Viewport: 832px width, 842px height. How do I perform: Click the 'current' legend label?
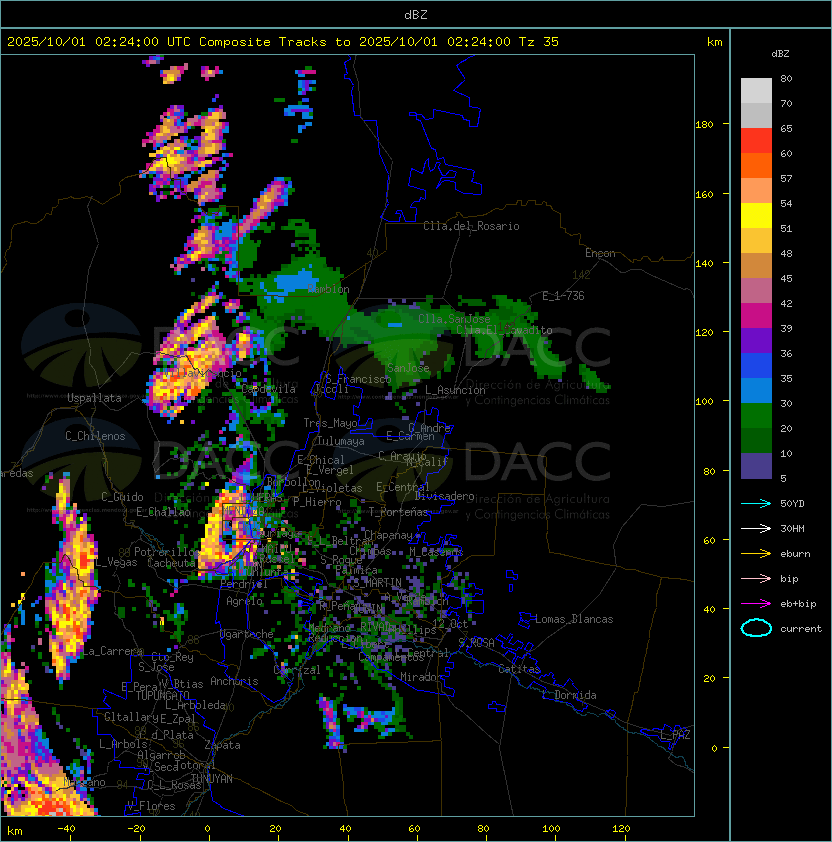pyautogui.click(x=801, y=629)
